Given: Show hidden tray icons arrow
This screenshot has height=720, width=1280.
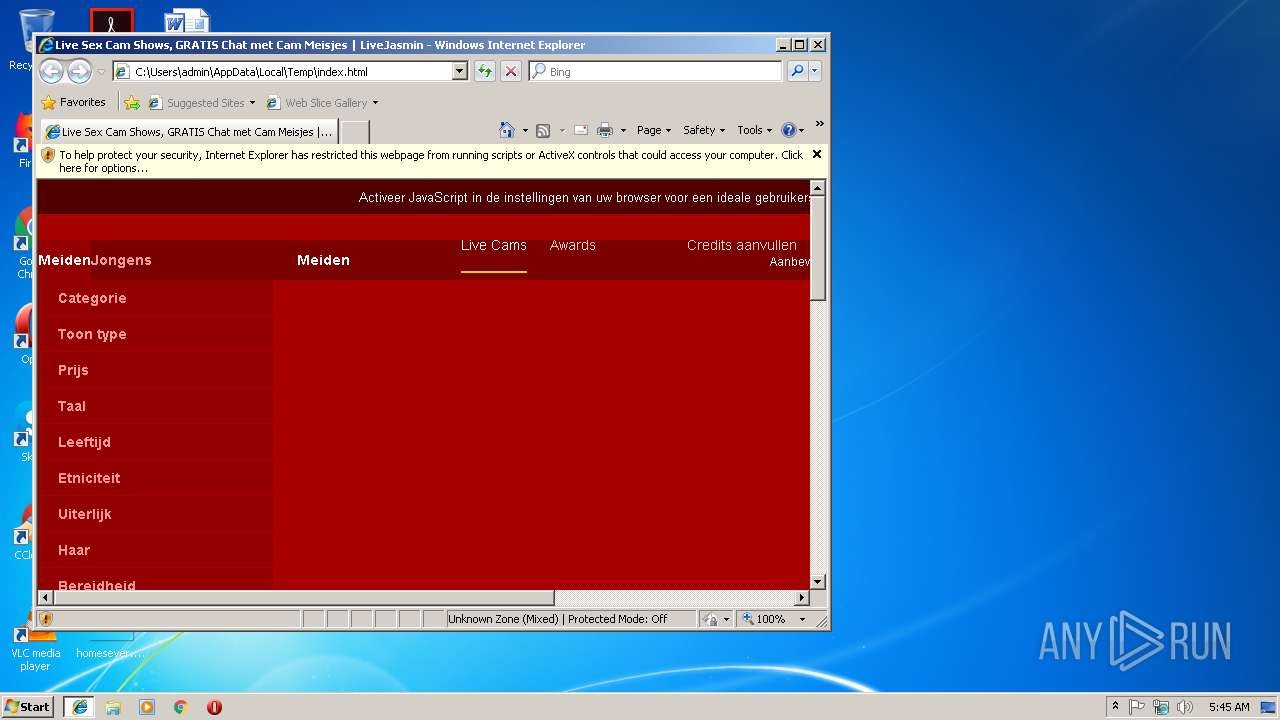Looking at the screenshot, I should pos(1115,706).
